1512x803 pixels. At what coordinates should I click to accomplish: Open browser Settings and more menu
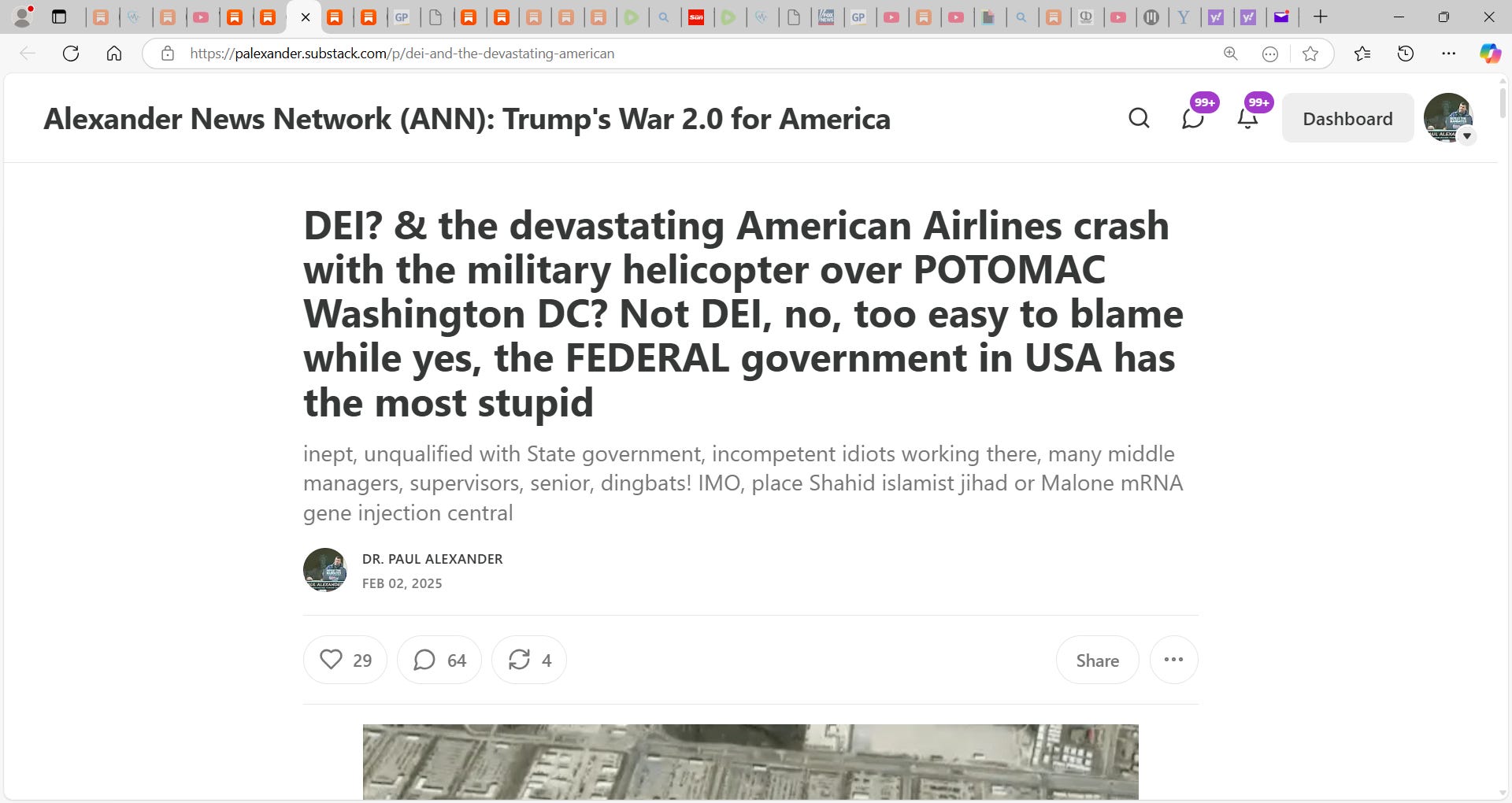click(1448, 54)
